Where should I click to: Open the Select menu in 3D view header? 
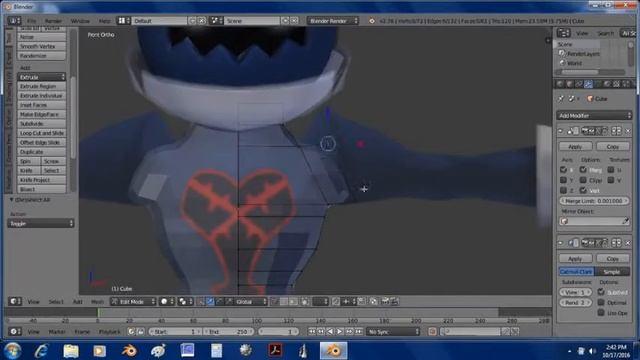coord(56,302)
